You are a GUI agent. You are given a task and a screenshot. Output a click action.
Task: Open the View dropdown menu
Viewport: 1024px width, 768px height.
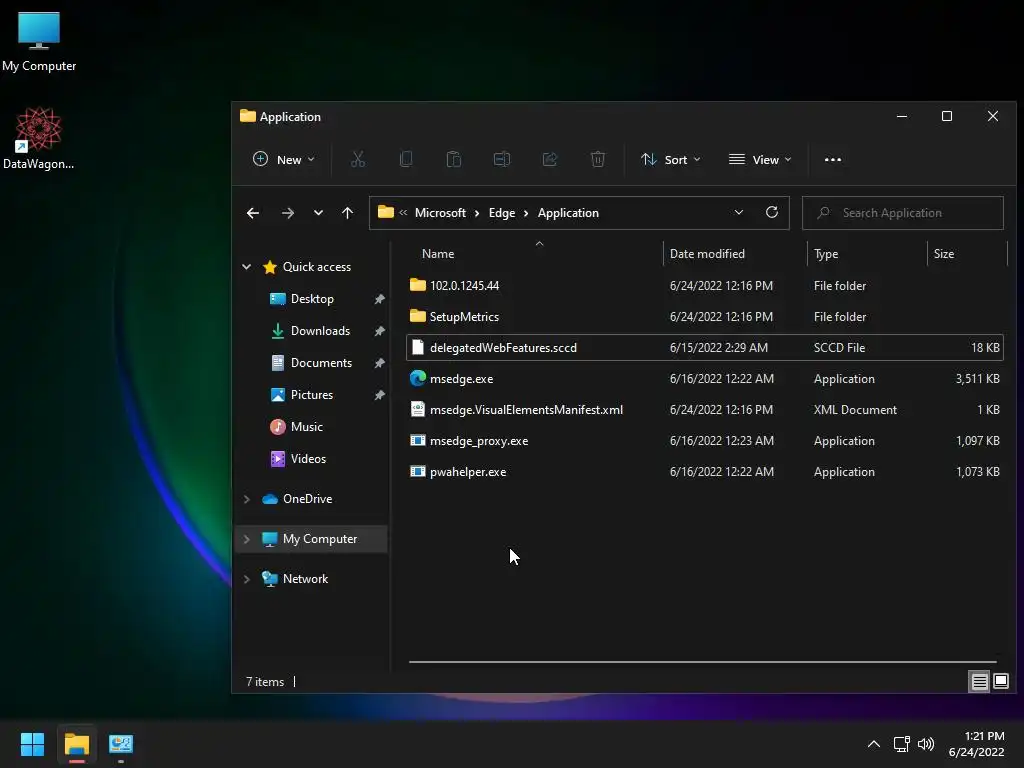tap(760, 159)
